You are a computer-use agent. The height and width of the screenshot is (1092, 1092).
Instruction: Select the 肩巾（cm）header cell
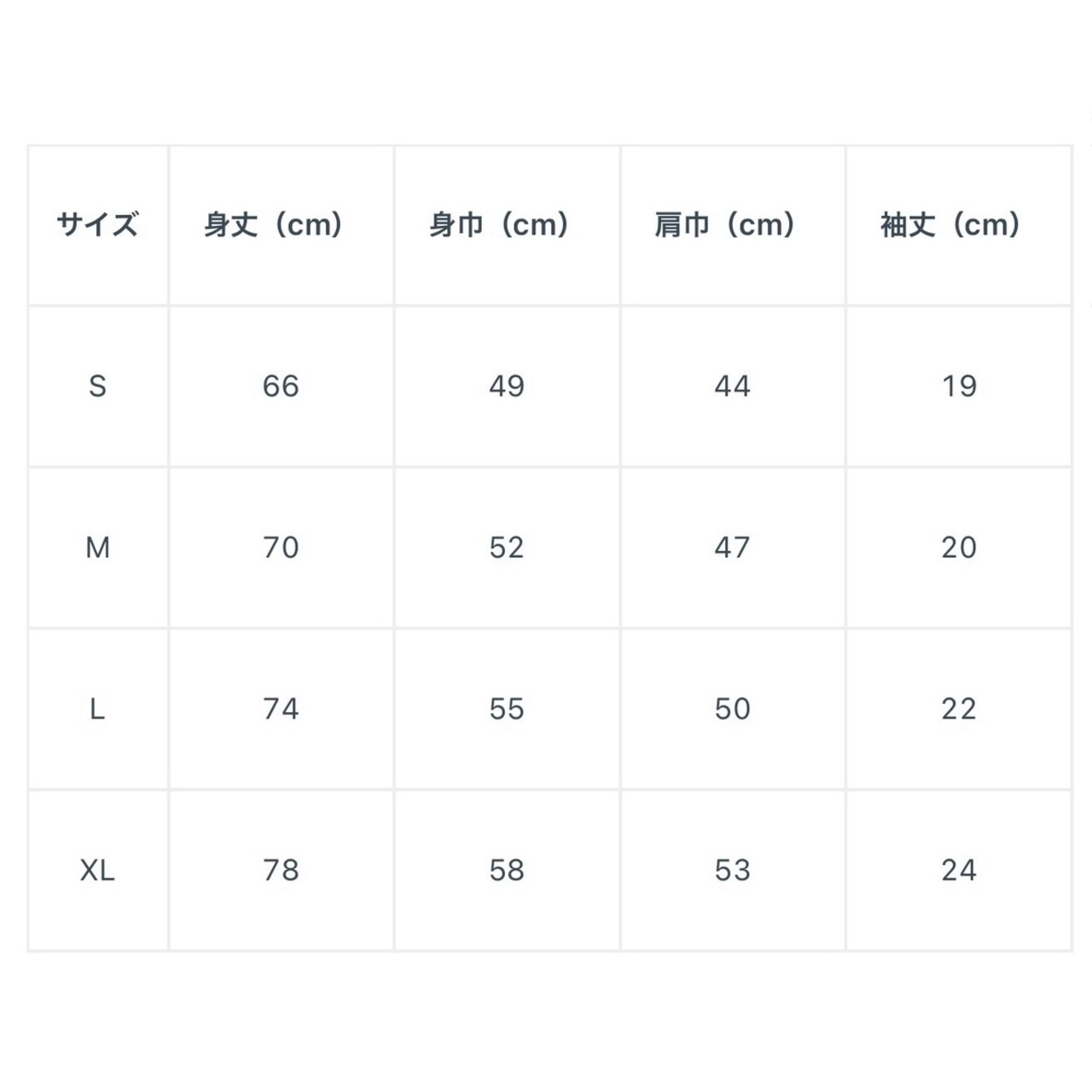725,225
